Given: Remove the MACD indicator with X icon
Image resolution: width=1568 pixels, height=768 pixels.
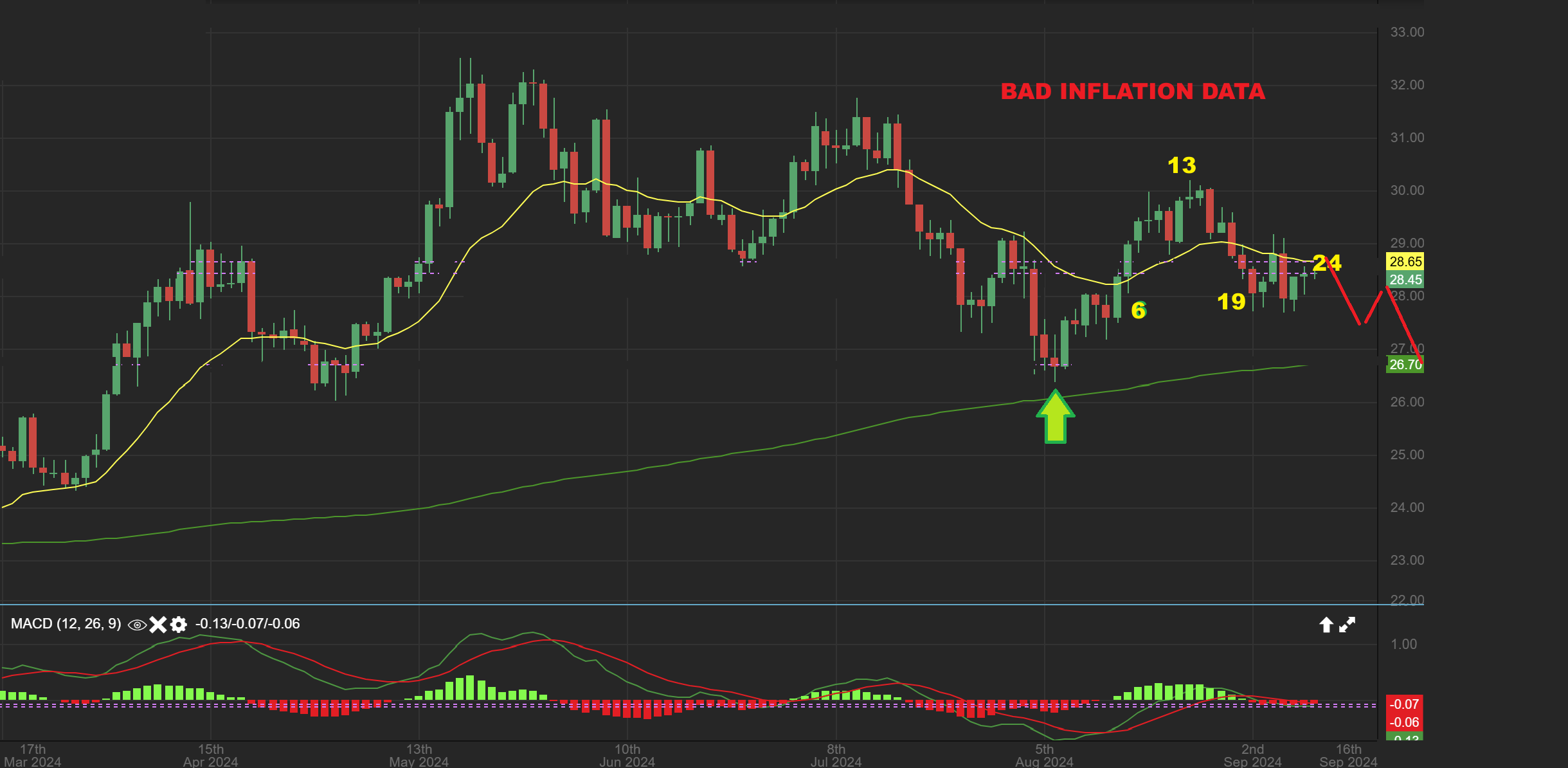Looking at the screenshot, I should pyautogui.click(x=158, y=625).
